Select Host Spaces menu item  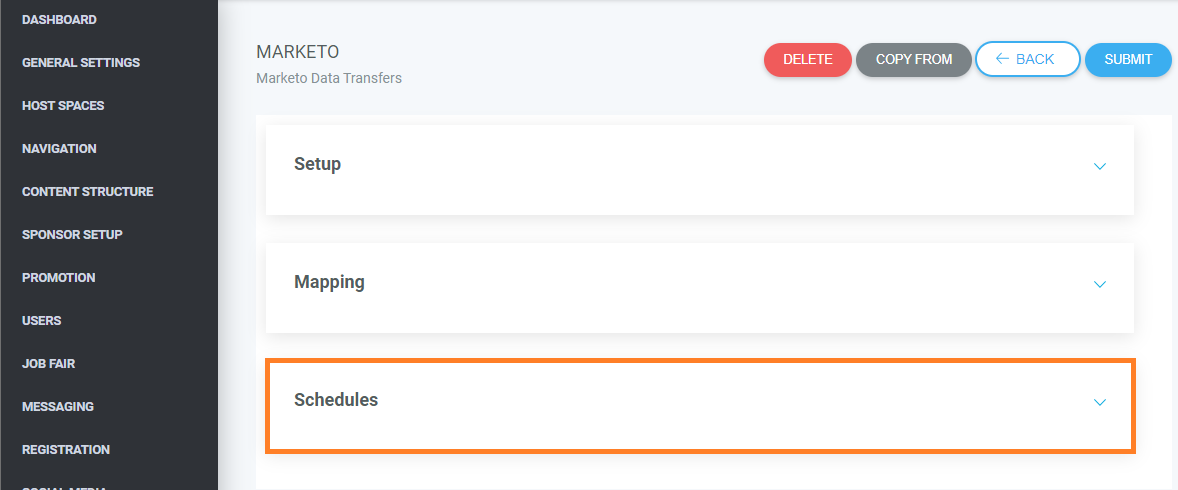[63, 106]
